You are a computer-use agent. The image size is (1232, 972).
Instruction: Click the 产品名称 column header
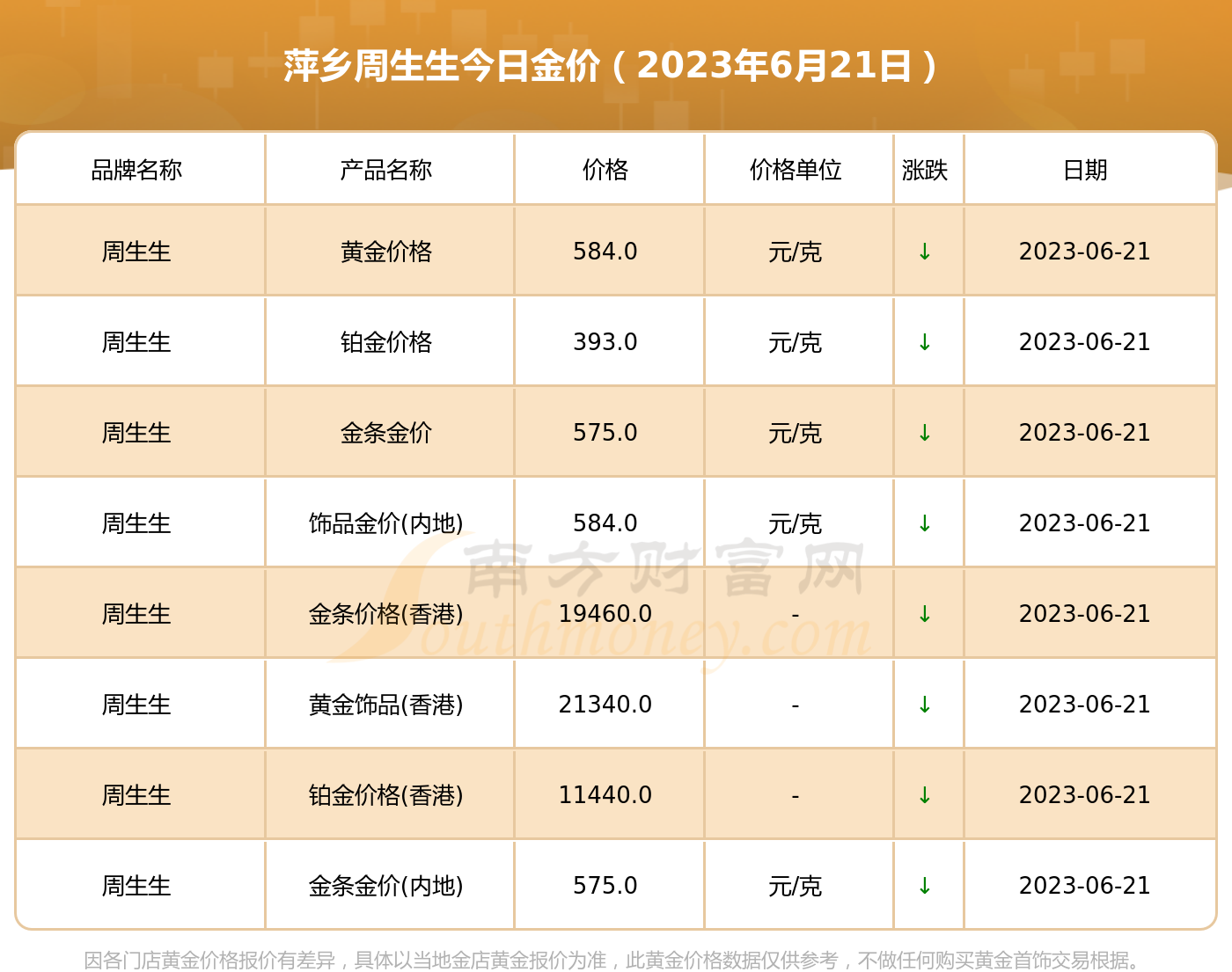pyautogui.click(x=386, y=170)
